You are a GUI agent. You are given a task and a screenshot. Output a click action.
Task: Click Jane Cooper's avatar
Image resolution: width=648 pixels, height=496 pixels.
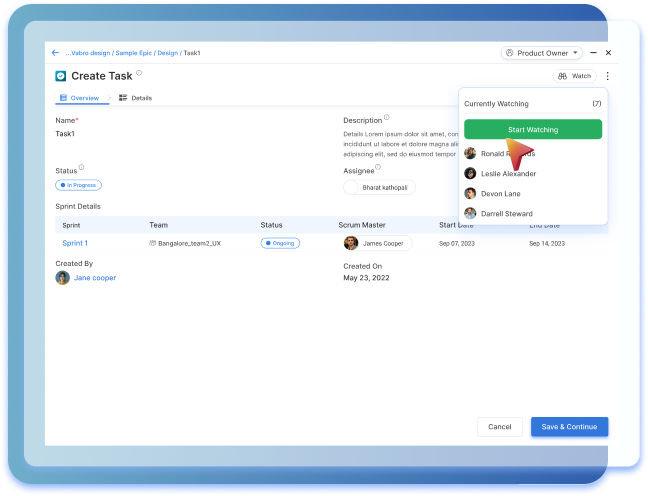pos(62,278)
